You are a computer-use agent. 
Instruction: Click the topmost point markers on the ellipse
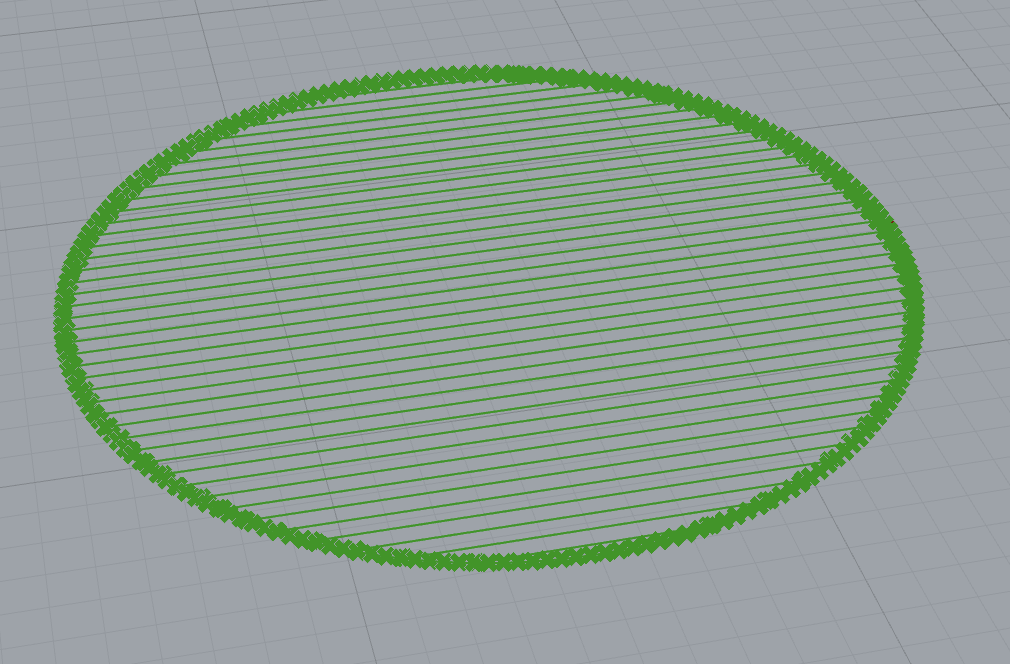click(510, 74)
